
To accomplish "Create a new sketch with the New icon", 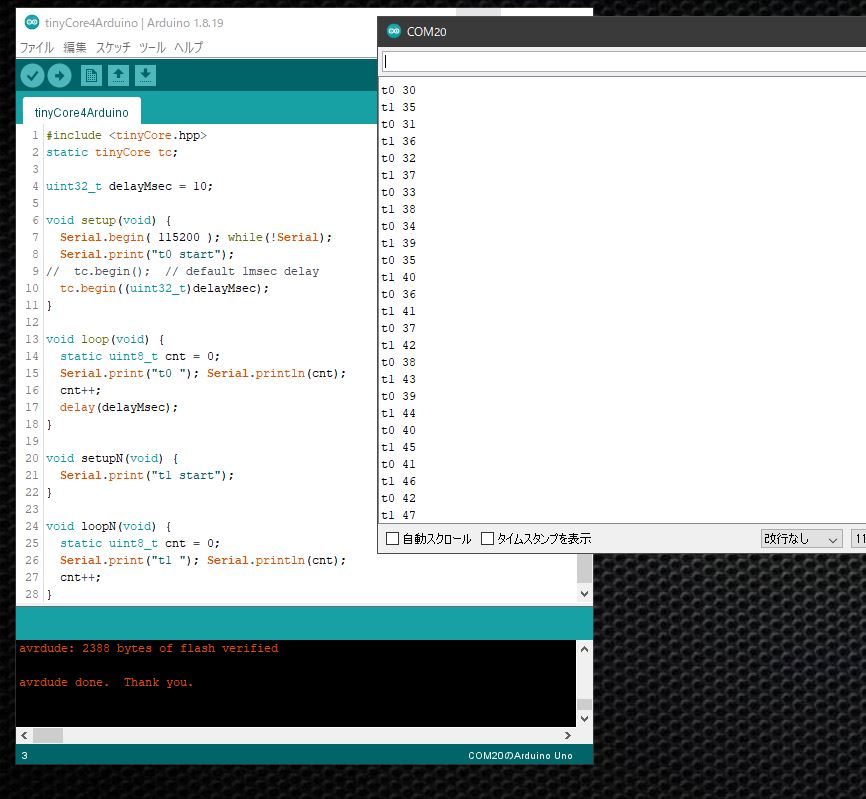I will pyautogui.click(x=90, y=74).
